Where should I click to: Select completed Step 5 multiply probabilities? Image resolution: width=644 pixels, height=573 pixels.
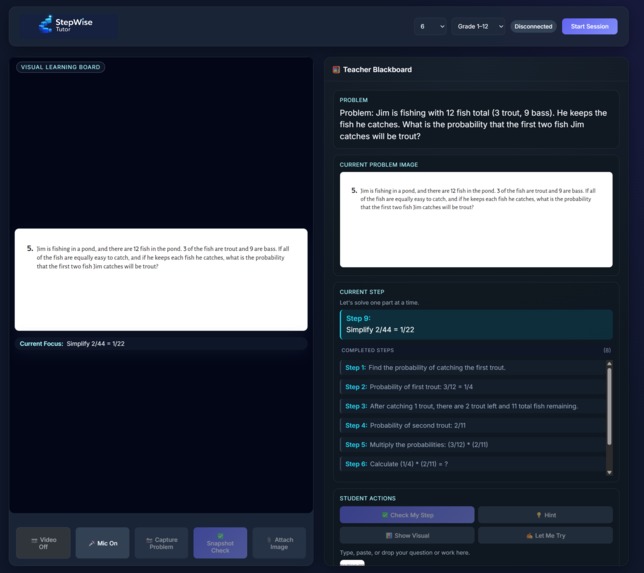pyautogui.click(x=472, y=445)
